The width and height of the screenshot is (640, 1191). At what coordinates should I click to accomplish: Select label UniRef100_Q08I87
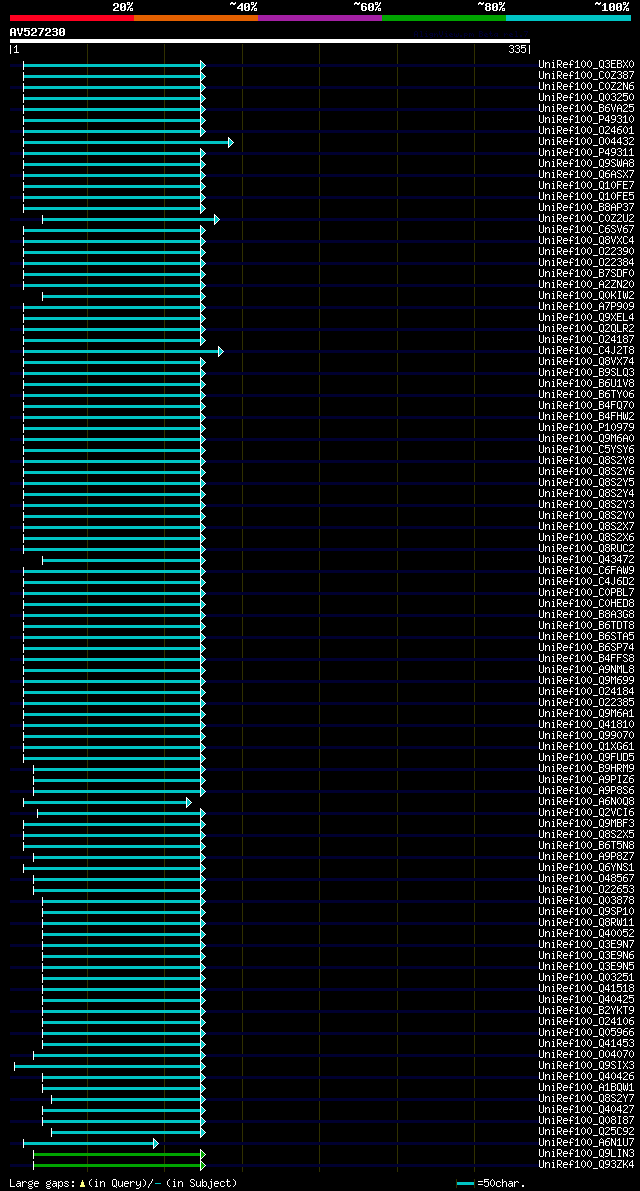coord(586,1121)
